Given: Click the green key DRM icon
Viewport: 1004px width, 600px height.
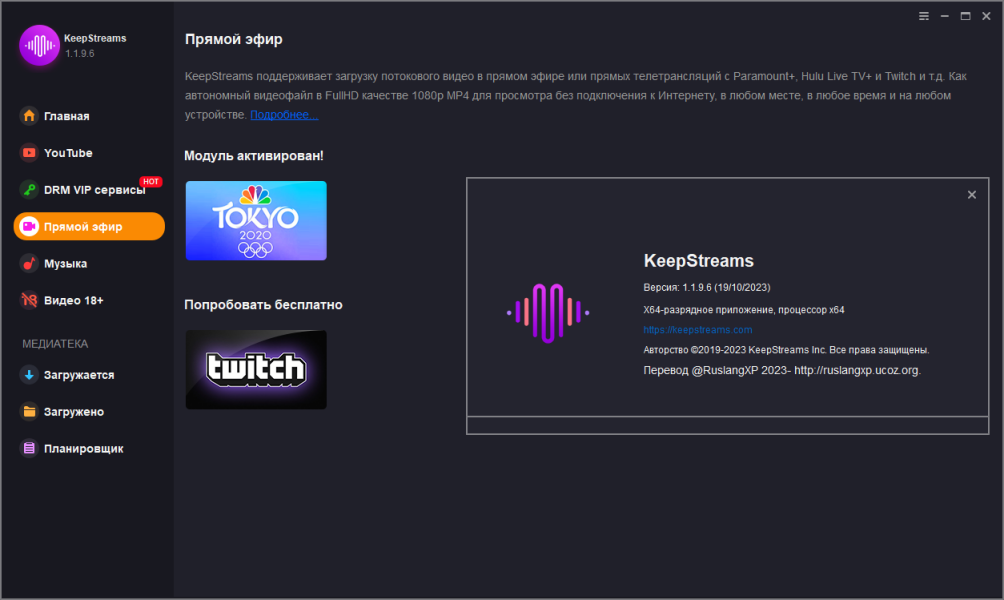Looking at the screenshot, I should coord(29,190).
